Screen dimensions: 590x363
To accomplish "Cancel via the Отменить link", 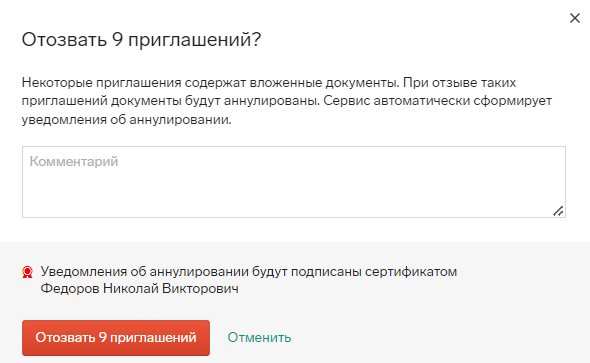I will click(259, 337).
